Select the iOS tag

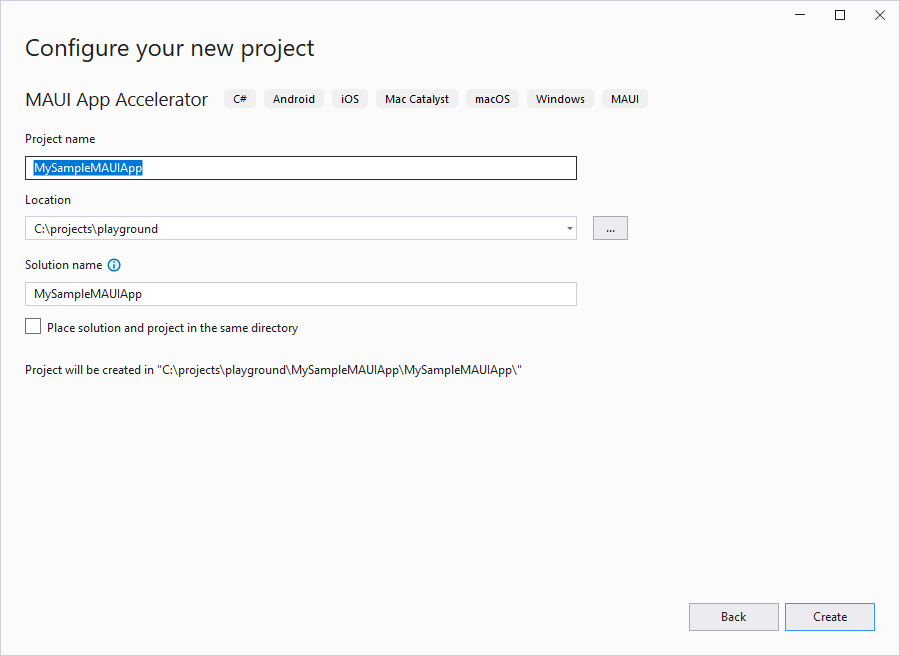[350, 99]
